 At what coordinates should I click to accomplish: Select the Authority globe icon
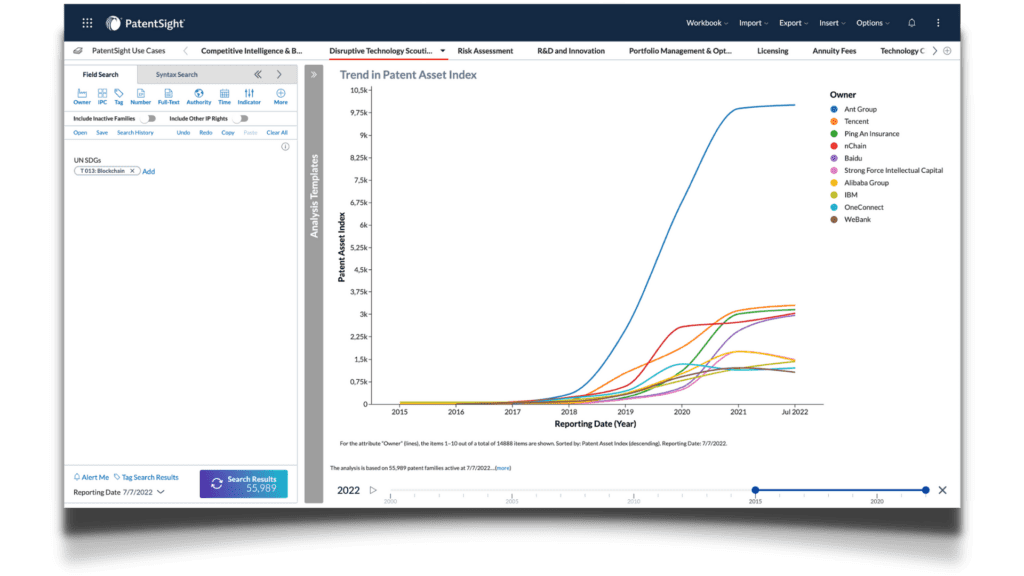coord(198,95)
